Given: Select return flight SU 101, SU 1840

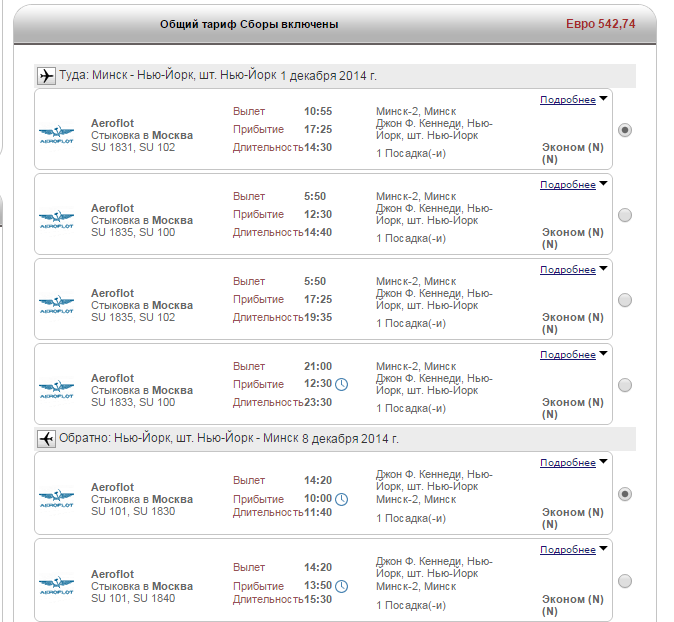Looking at the screenshot, I should click(625, 581).
